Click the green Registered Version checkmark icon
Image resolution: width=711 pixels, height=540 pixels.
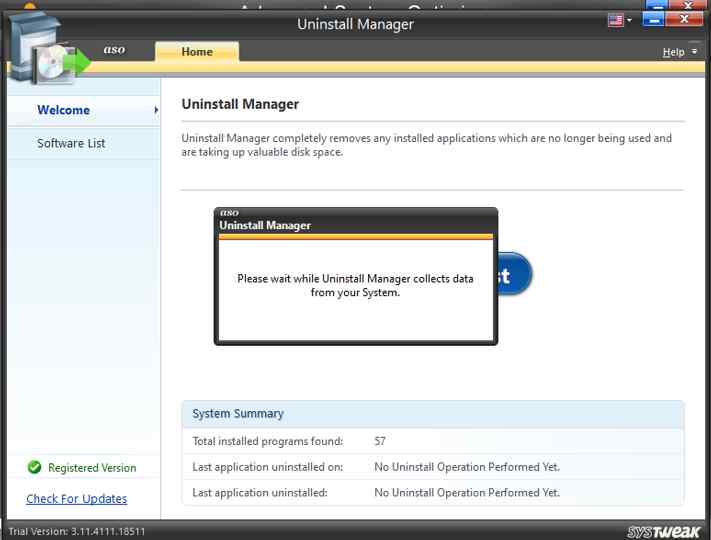pos(34,467)
